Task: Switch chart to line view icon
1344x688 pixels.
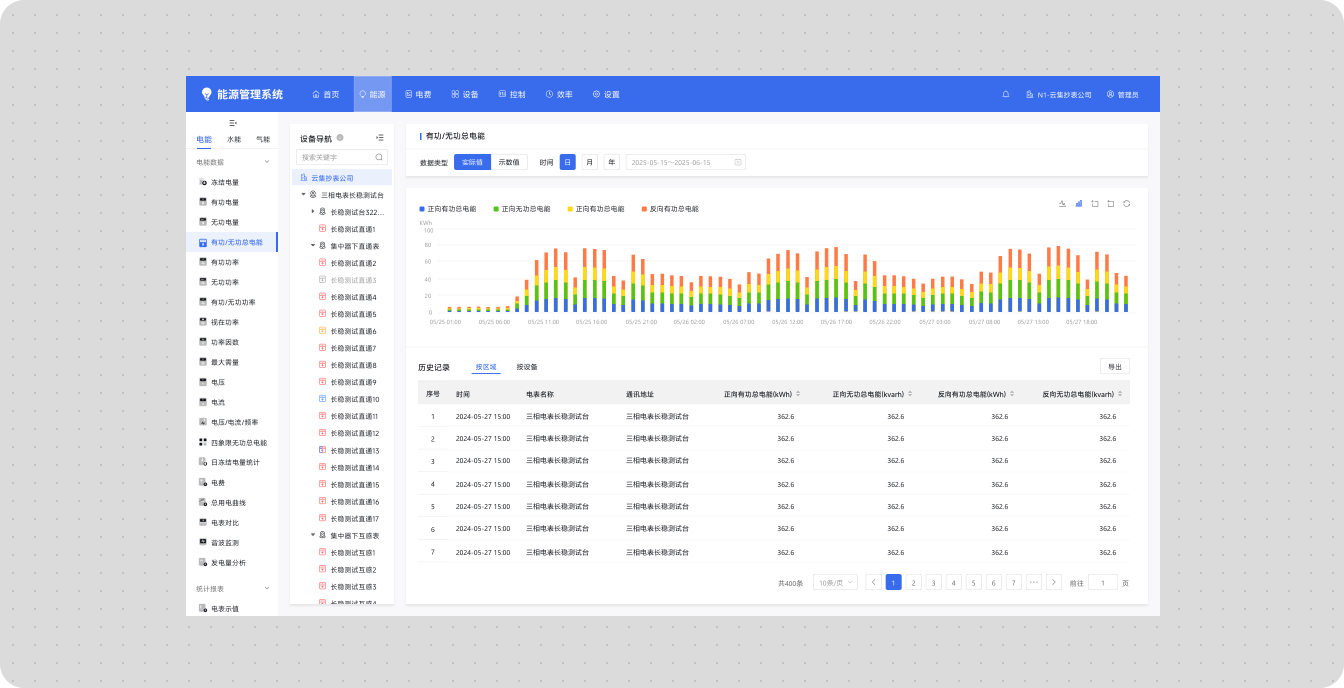Action: click(1063, 203)
